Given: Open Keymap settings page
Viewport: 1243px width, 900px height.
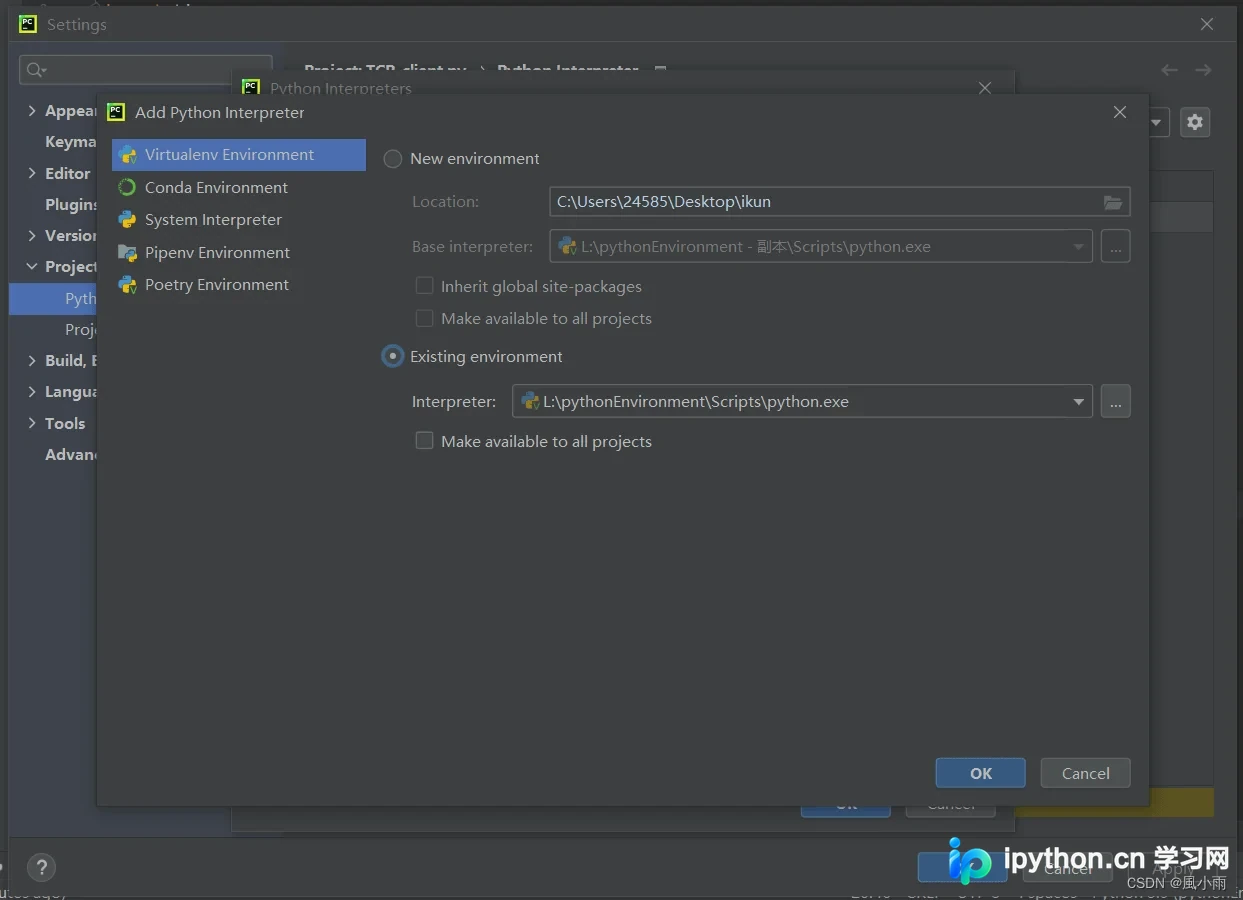Looking at the screenshot, I should pos(70,142).
